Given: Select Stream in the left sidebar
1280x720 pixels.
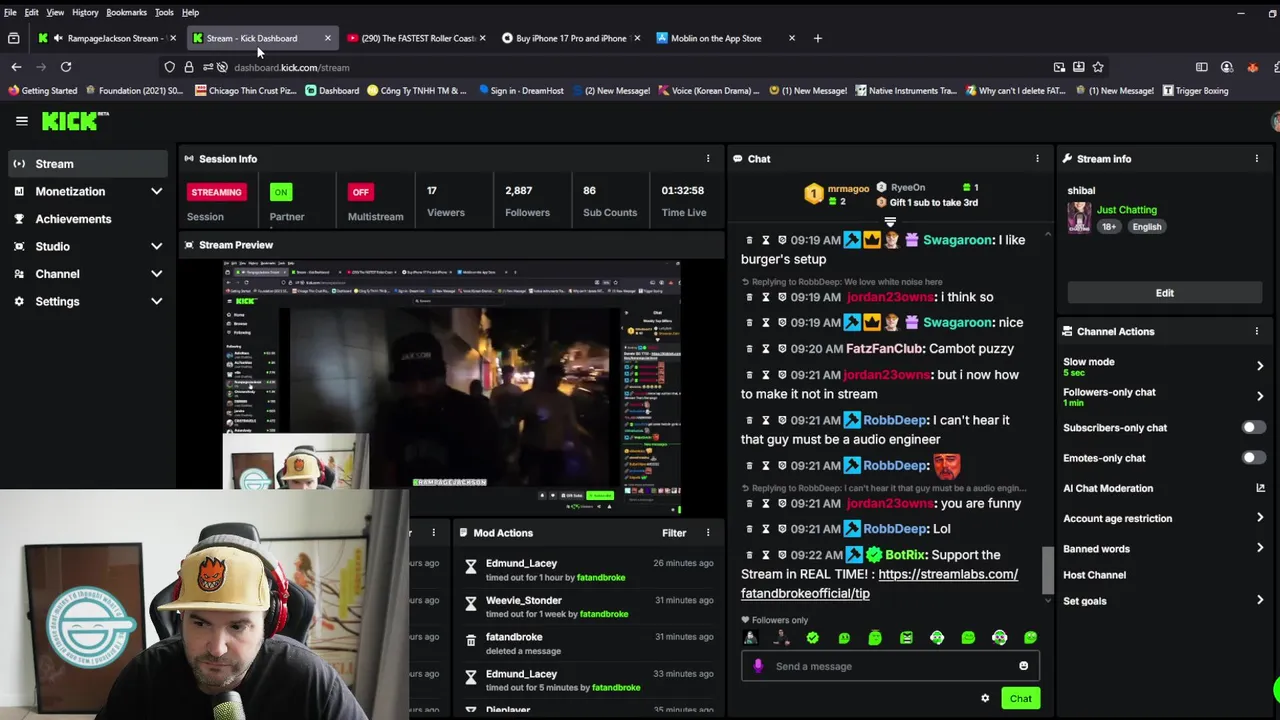Looking at the screenshot, I should pyautogui.click(x=89, y=164).
